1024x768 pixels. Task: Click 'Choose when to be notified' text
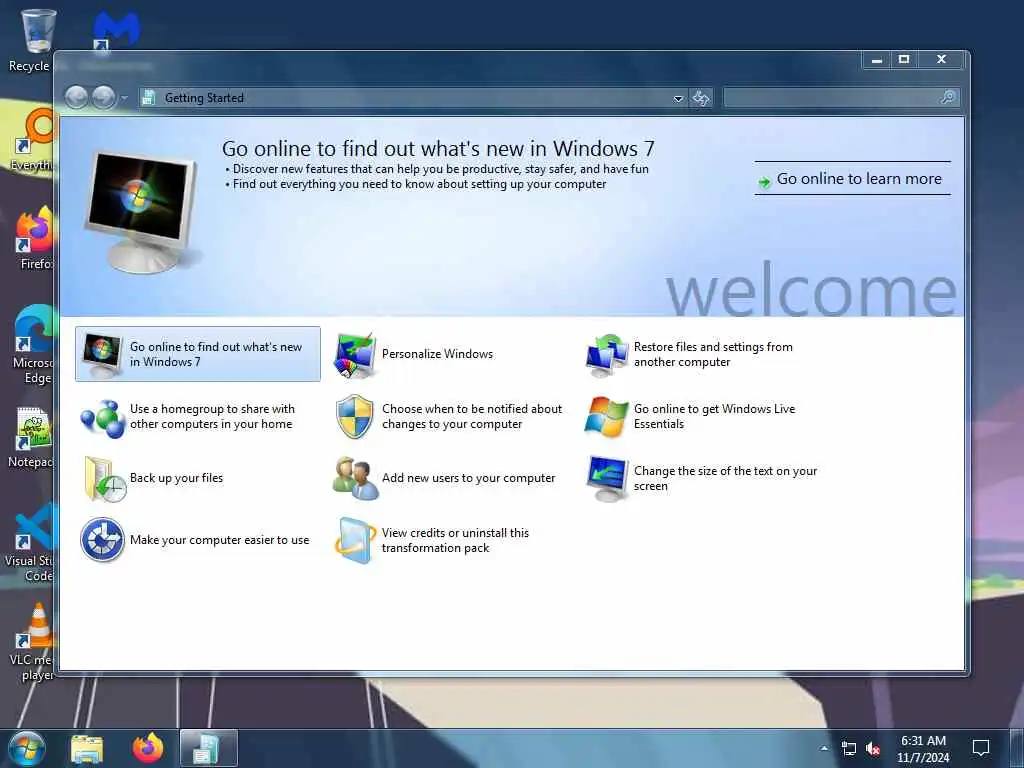click(472, 417)
